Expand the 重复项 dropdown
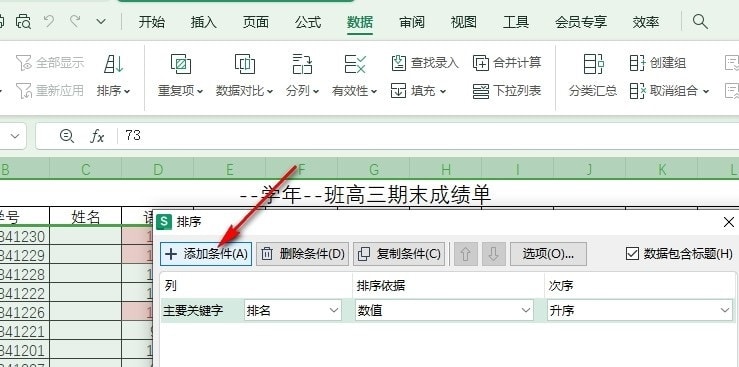Screen dimensions: 739x367 [200, 91]
